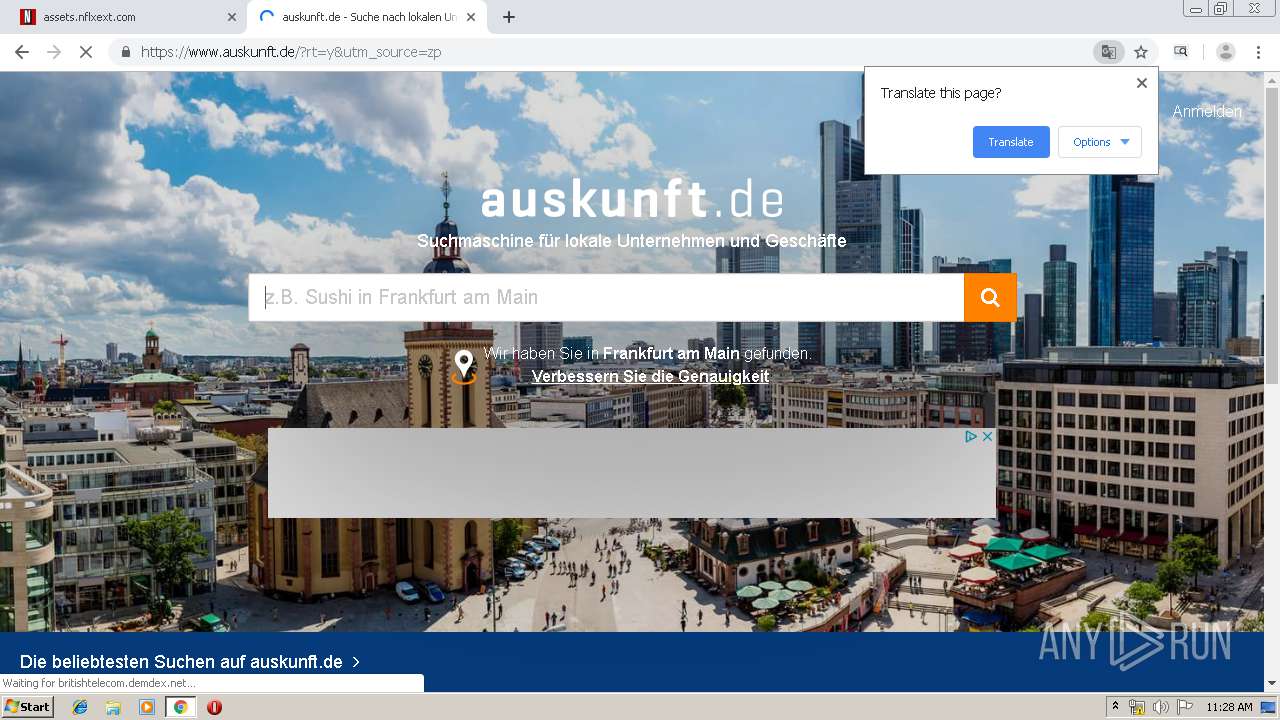This screenshot has height=720, width=1280.
Task: Click the address bar URL
Action: [x=291, y=52]
